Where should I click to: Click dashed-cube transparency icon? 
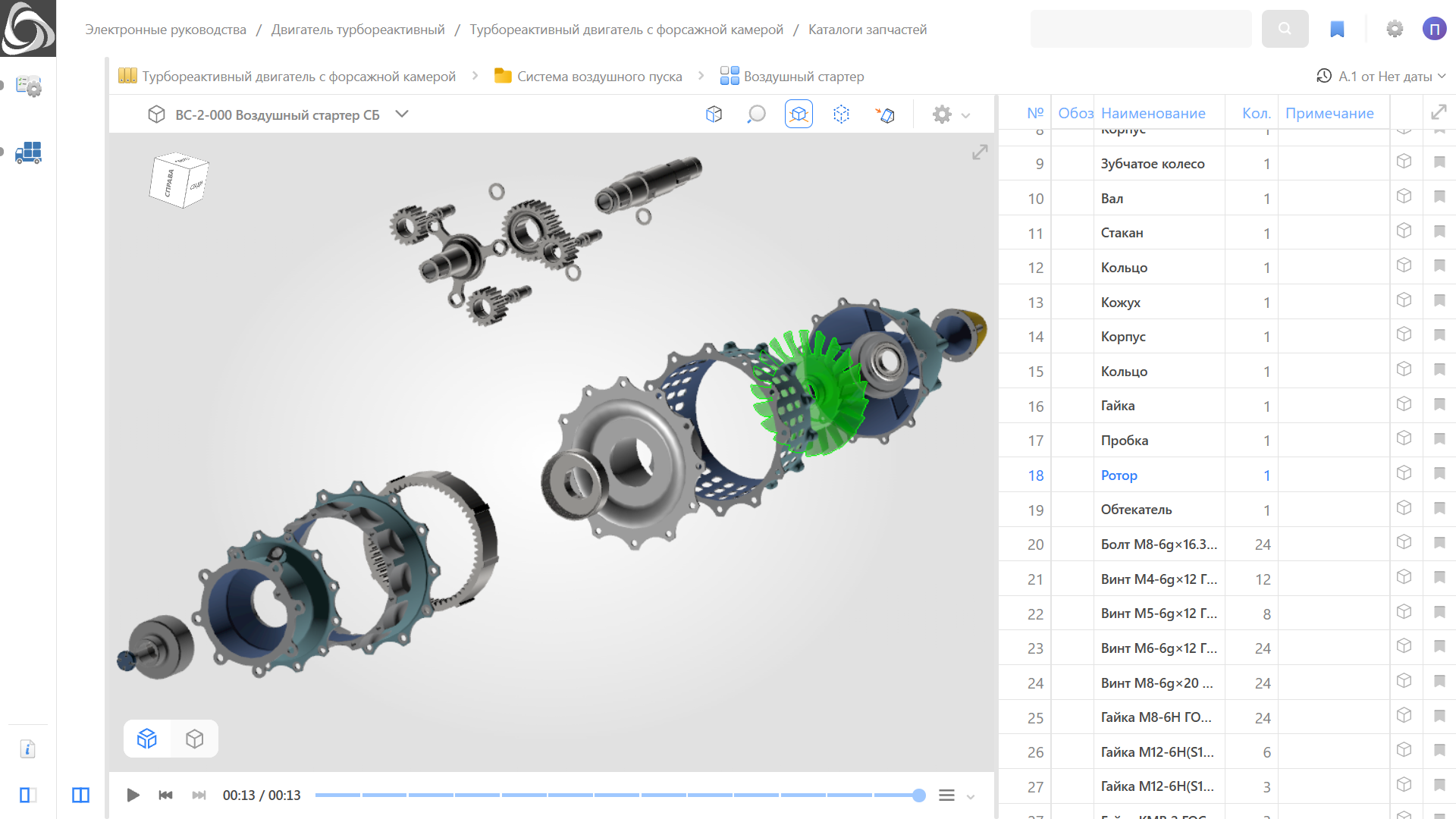[841, 114]
